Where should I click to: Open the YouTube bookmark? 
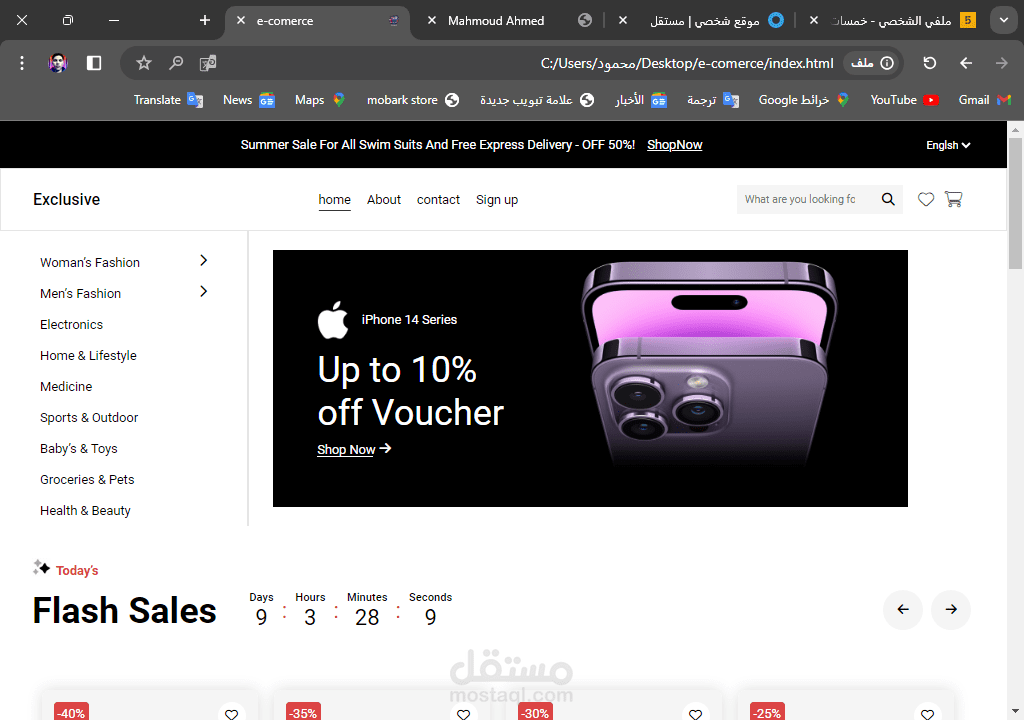point(904,100)
